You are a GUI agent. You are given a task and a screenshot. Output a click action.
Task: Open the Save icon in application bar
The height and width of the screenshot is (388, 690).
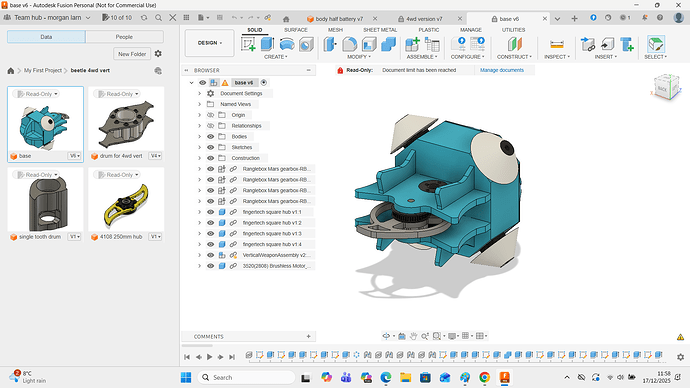(x=219, y=18)
